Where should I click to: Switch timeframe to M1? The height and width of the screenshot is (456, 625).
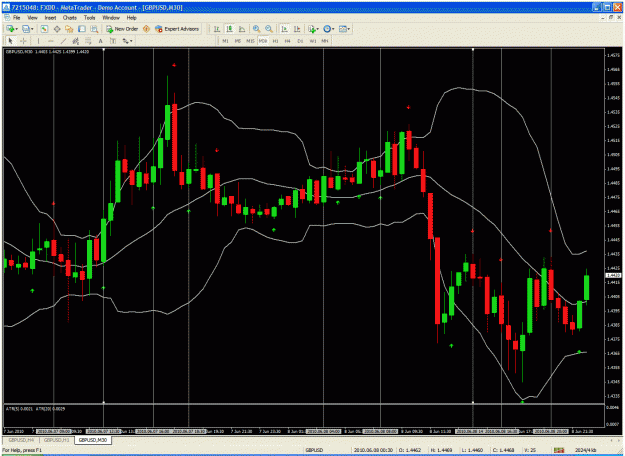click(x=225, y=41)
